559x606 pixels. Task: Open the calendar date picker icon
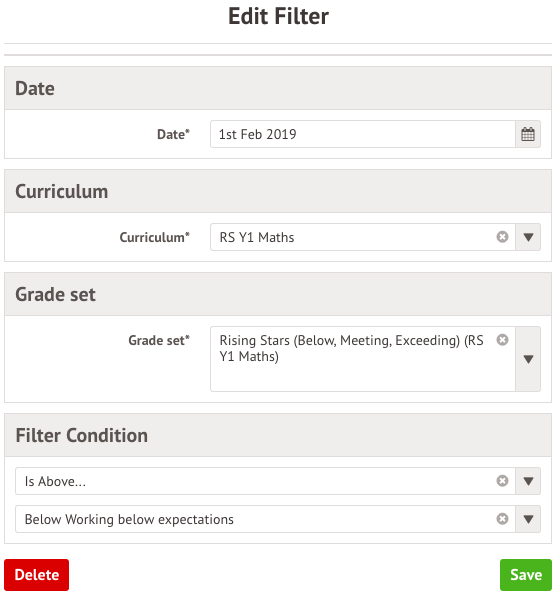(x=528, y=134)
